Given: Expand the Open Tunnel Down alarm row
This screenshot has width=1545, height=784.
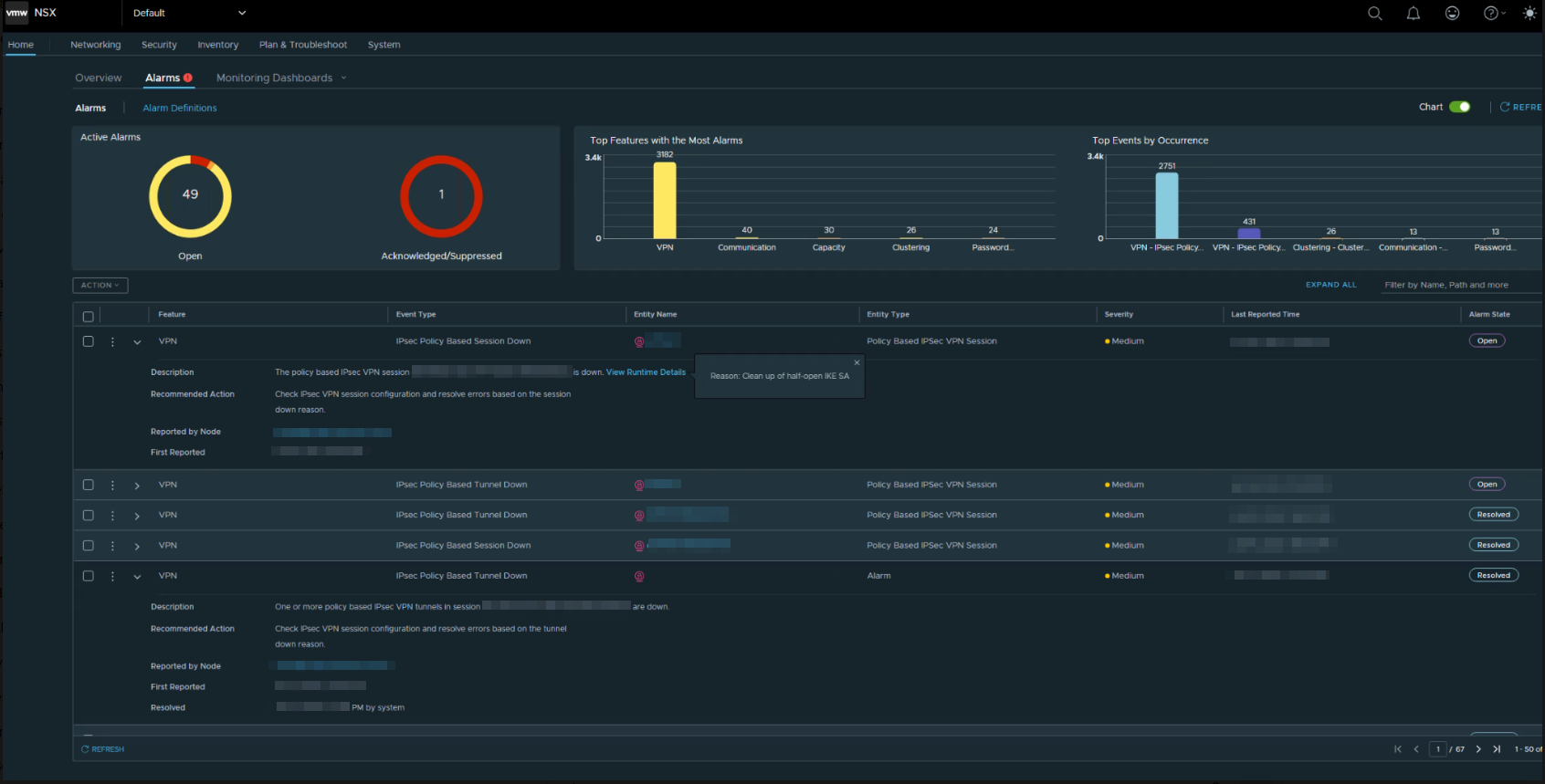Looking at the screenshot, I should point(137,486).
